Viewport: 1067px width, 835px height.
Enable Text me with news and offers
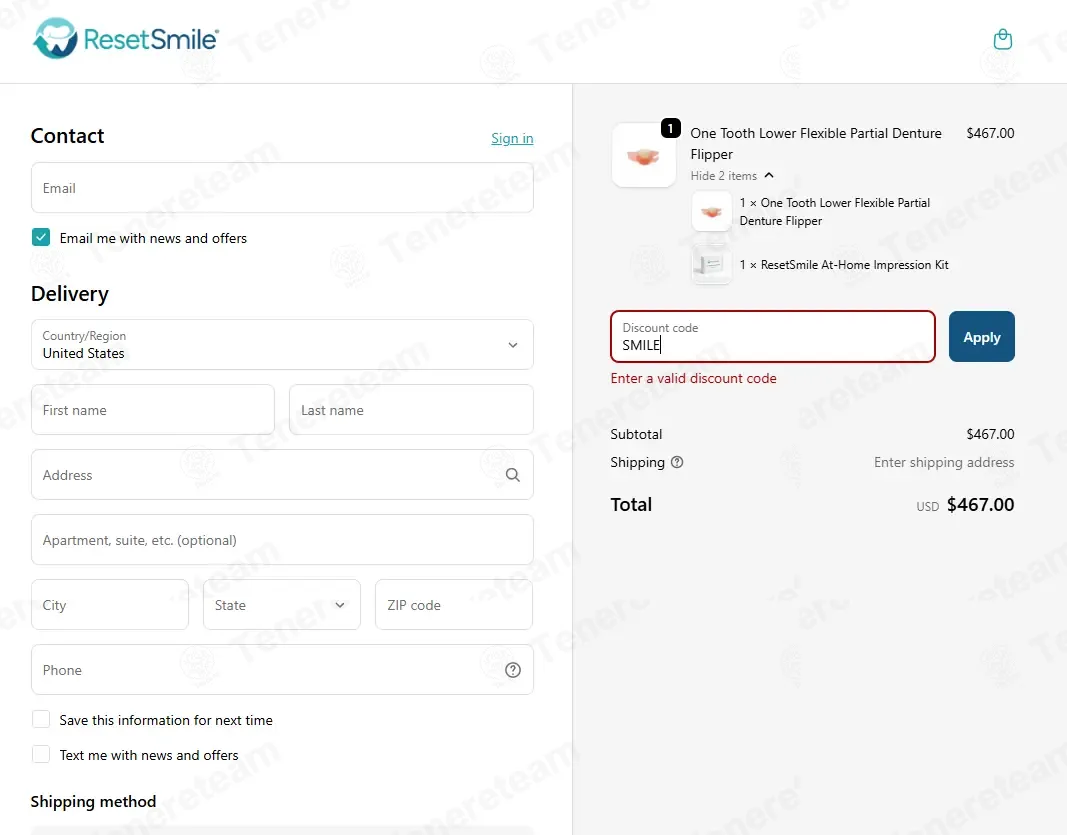tap(41, 754)
